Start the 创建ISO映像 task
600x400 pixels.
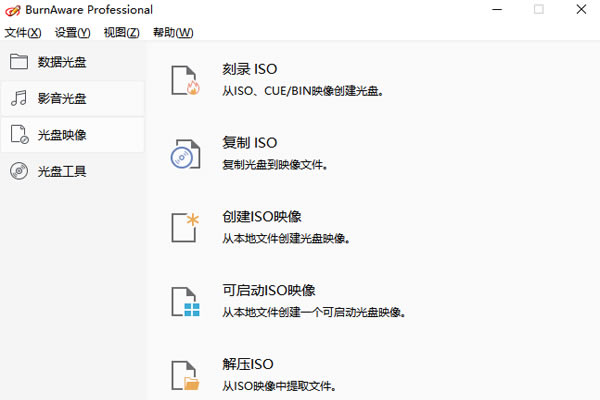coord(262,217)
